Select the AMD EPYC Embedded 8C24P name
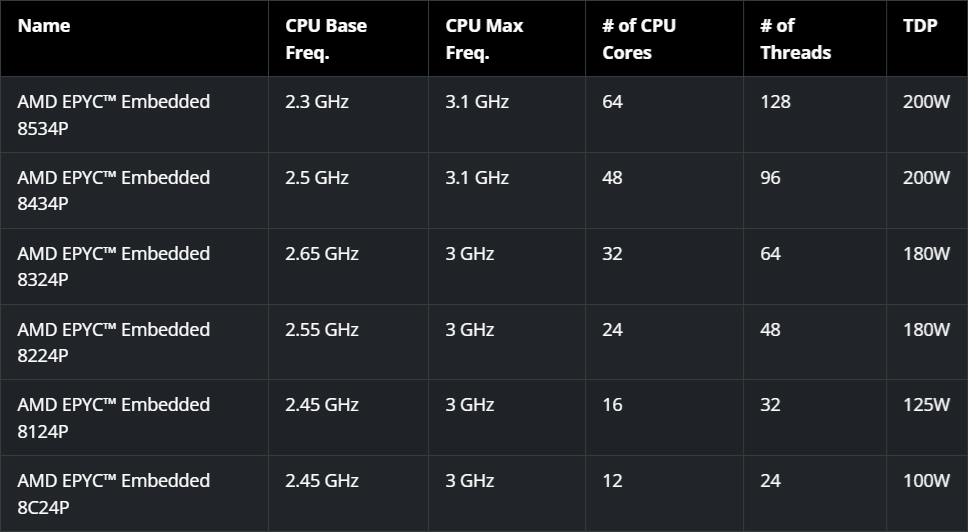The width and height of the screenshot is (968, 532). click(x=113, y=493)
